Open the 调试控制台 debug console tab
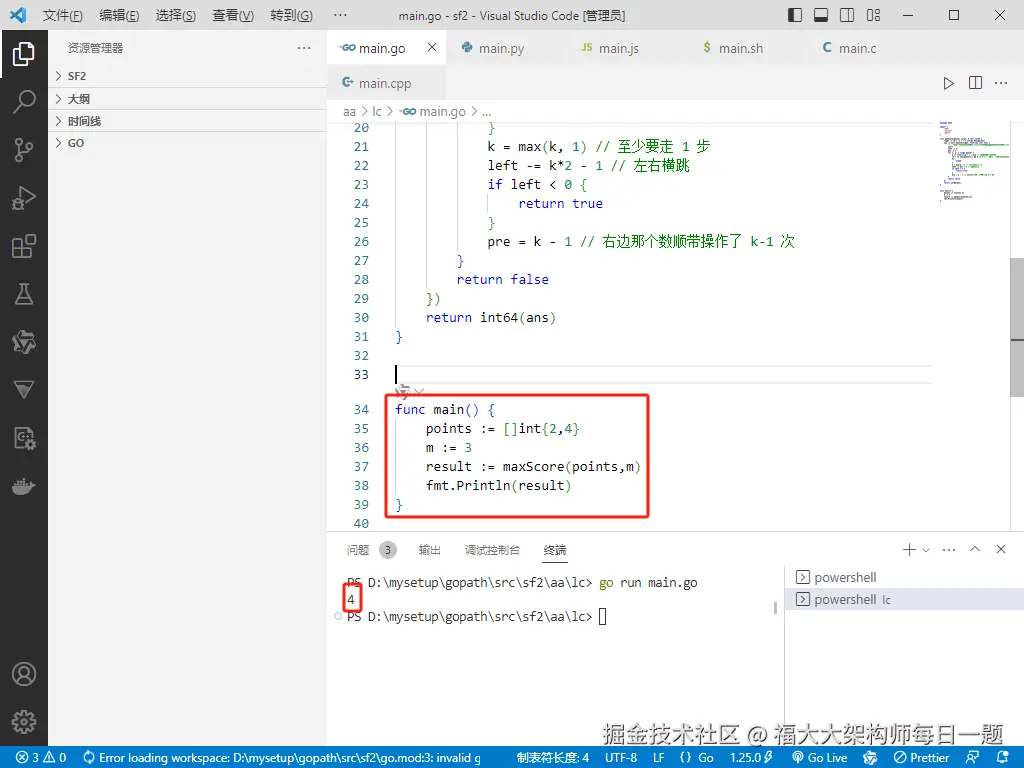This screenshot has height=768, width=1024. coord(492,550)
